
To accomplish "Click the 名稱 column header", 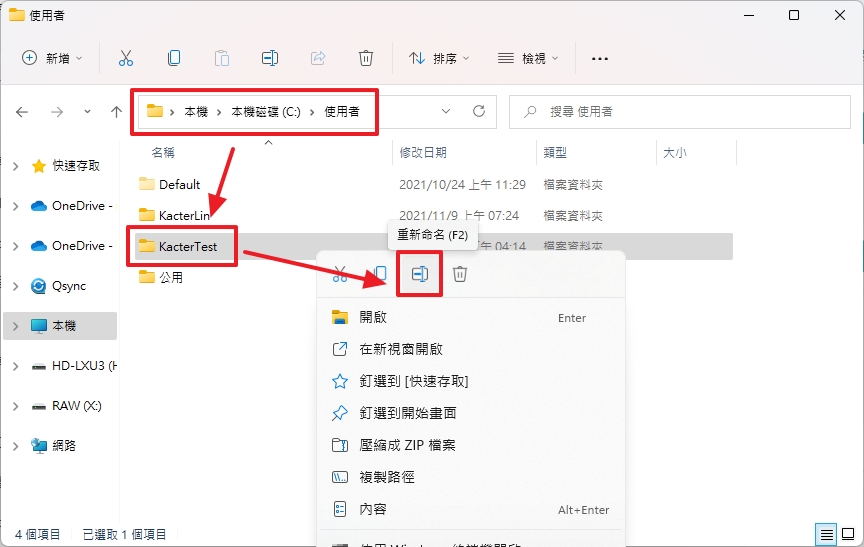I will pyautogui.click(x=163, y=153).
